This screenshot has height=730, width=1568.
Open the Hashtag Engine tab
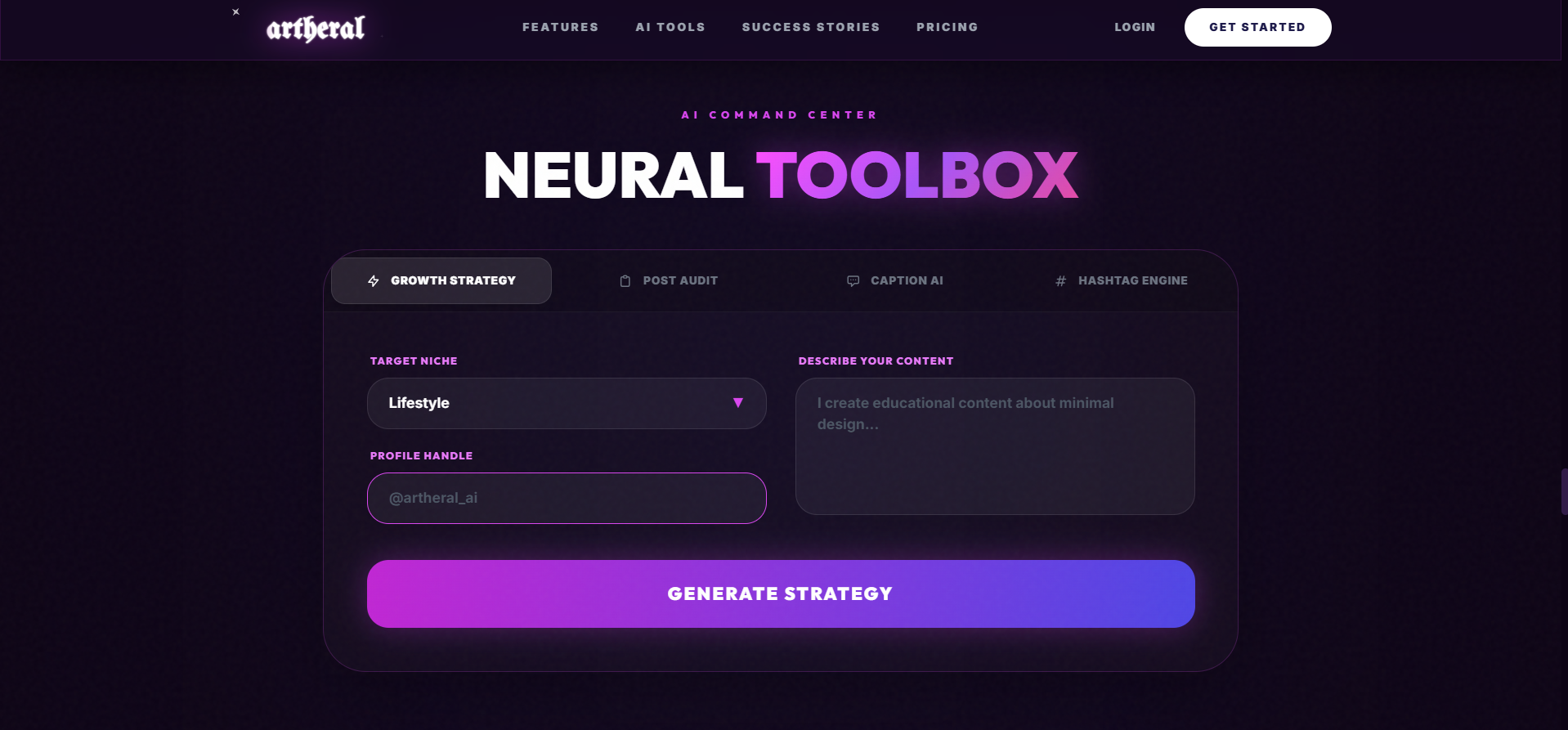pos(1132,280)
